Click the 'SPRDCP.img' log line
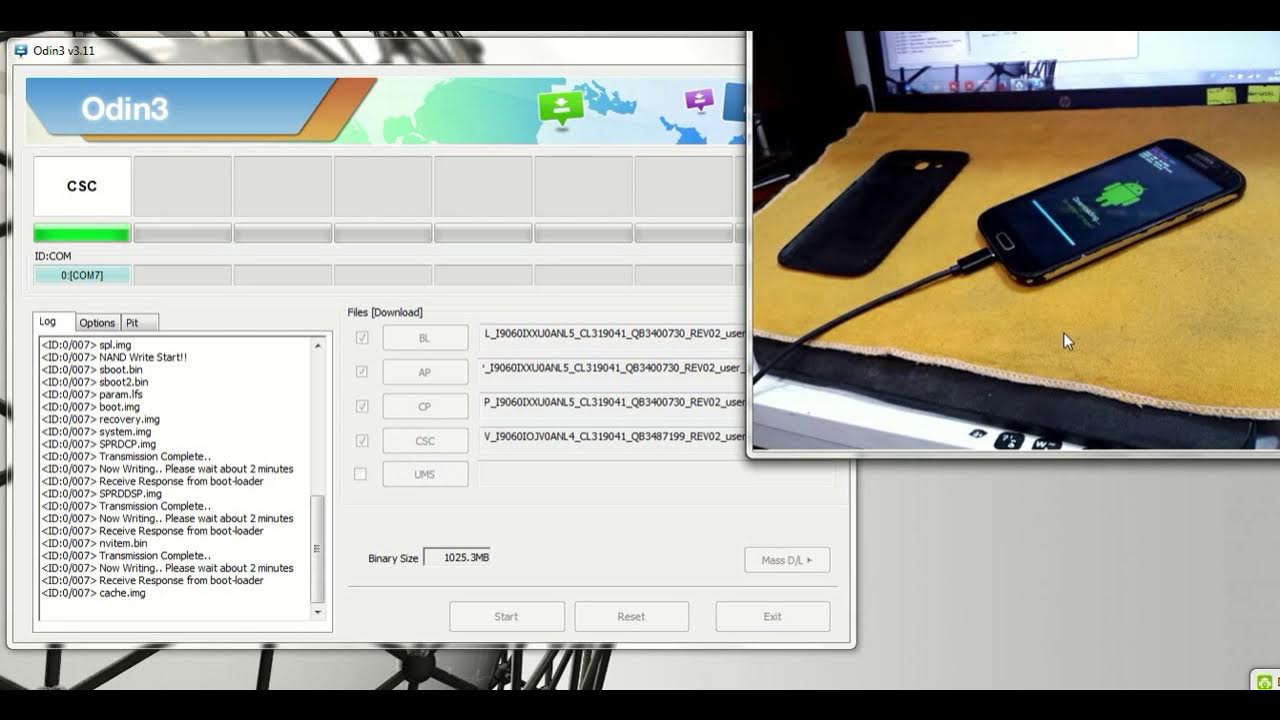The height and width of the screenshot is (720, 1280). pyautogui.click(x=98, y=444)
